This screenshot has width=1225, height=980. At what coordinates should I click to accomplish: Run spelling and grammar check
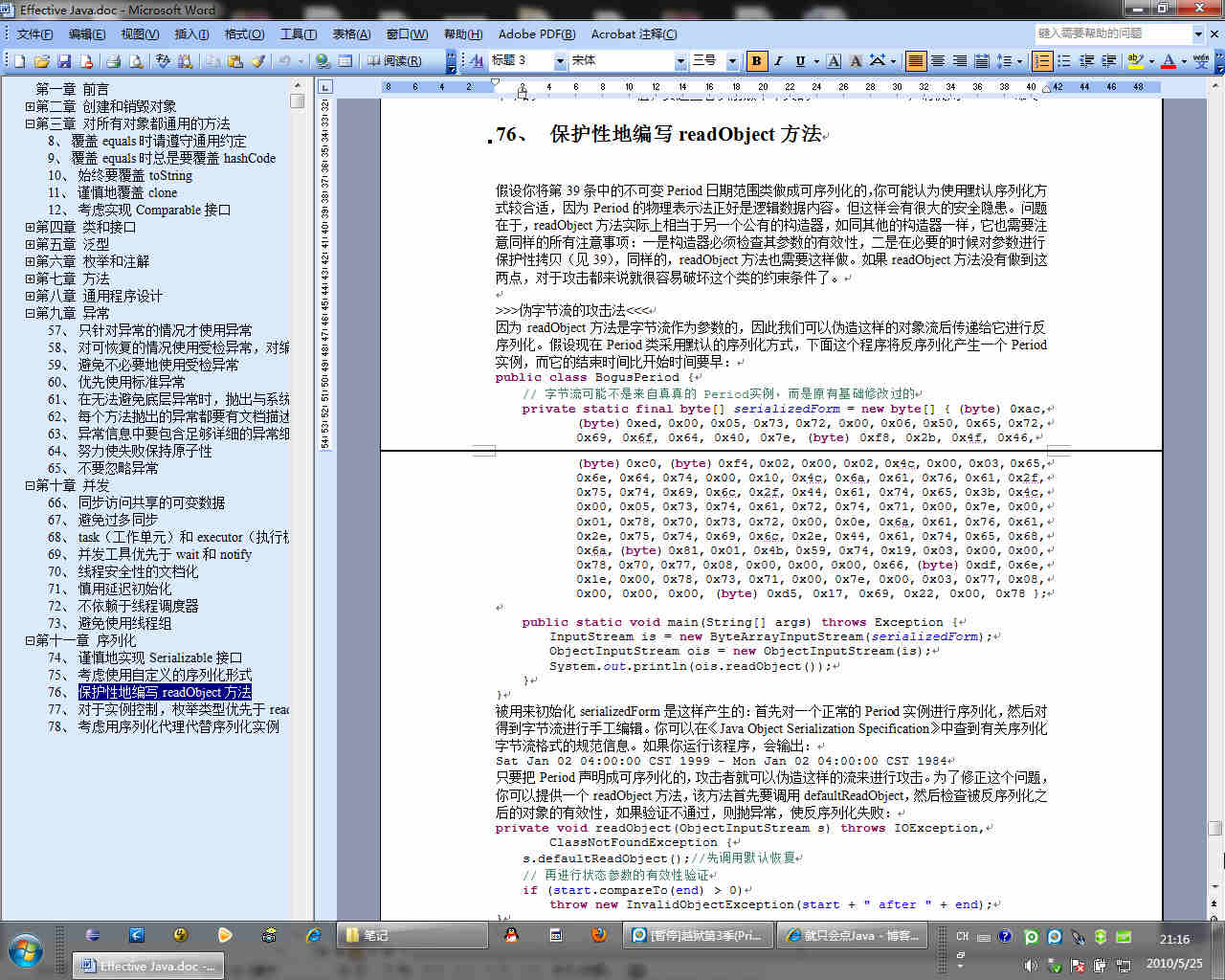pyautogui.click(x=163, y=61)
